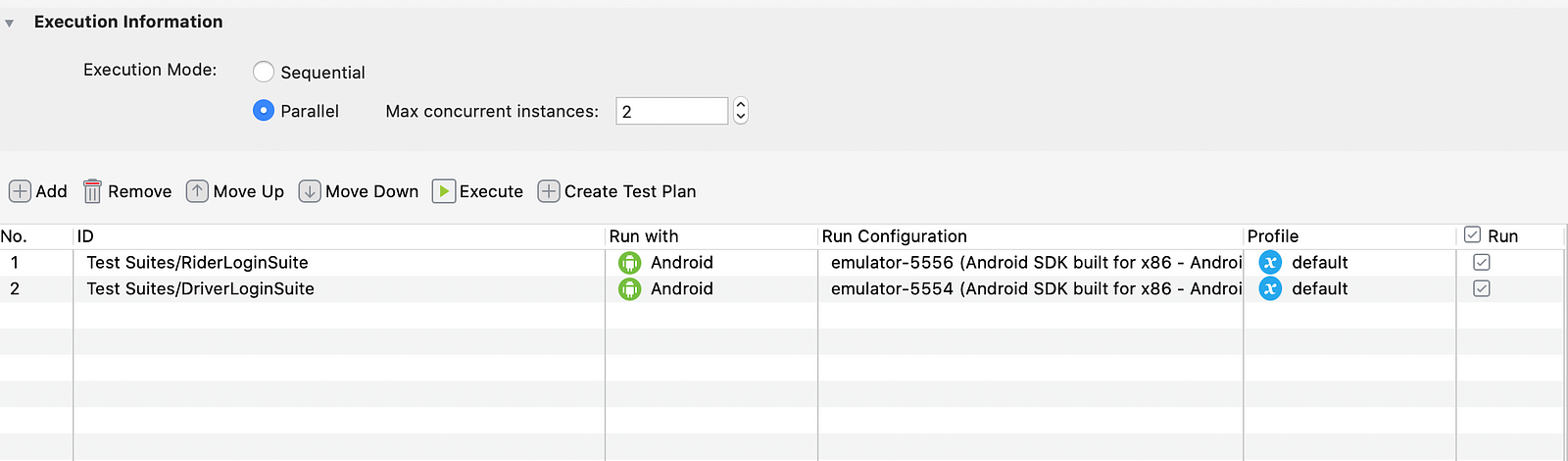Select Test Suites/RiderLoginSuite row ID
Viewport: 1568px width, 461px height.
[x=197, y=263]
